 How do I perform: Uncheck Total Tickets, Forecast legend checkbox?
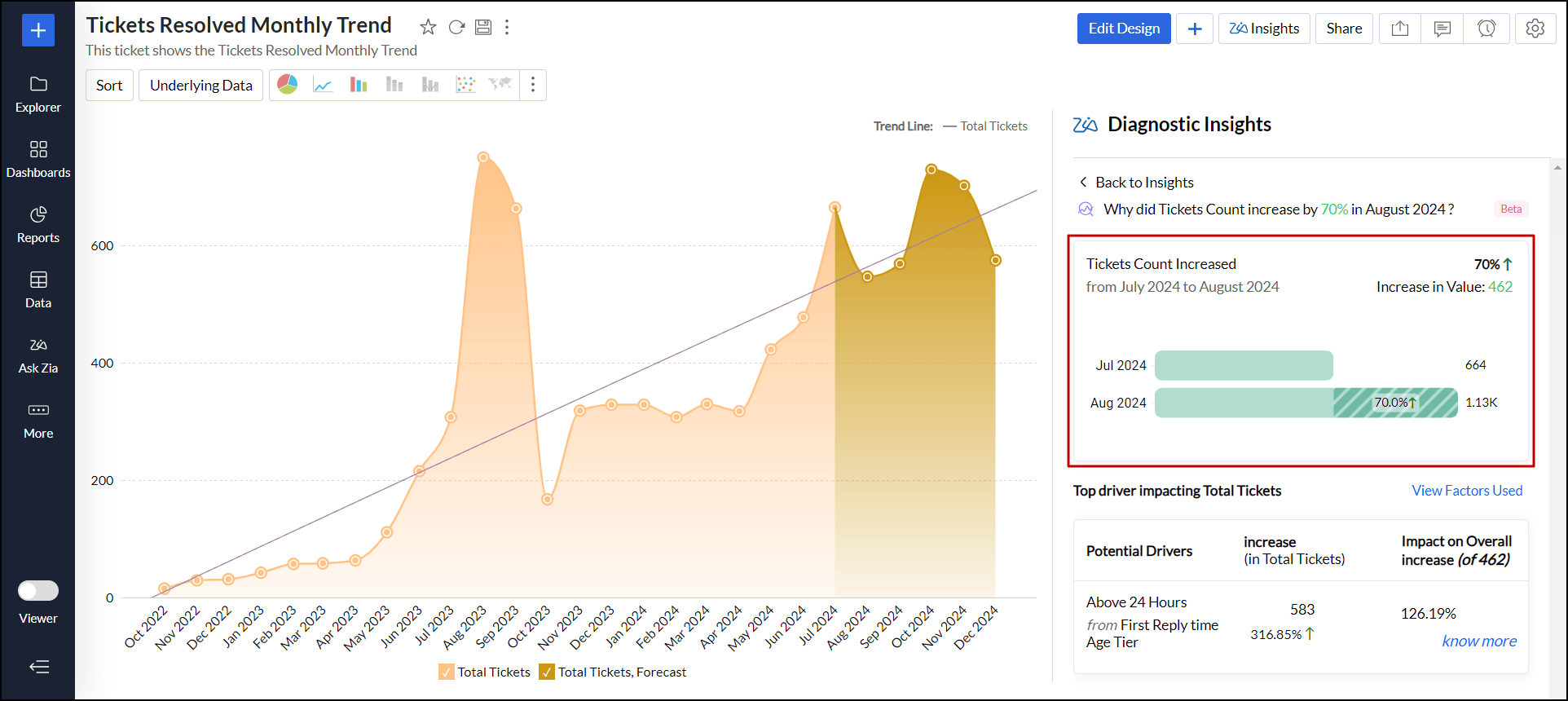tap(547, 672)
